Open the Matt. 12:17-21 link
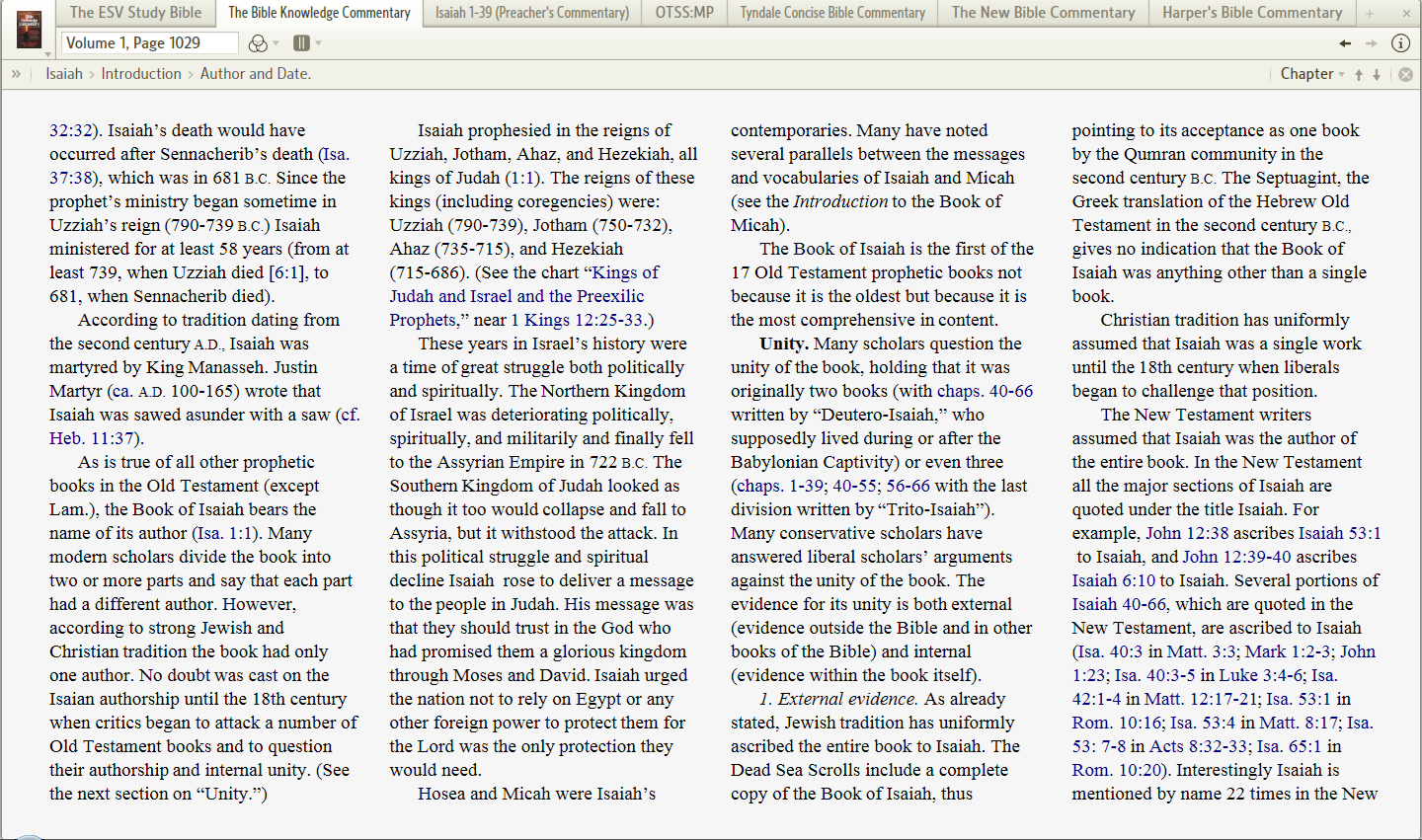The height and width of the screenshot is (840, 1422). [x=1201, y=699]
